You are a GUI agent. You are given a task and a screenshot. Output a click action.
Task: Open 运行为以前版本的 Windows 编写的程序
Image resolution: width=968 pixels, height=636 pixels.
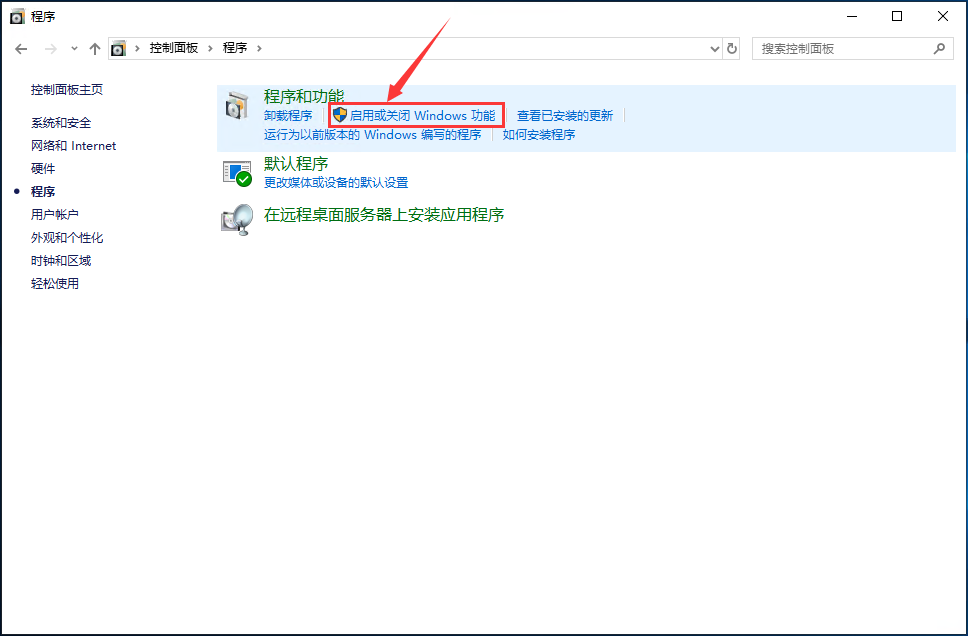coord(372,135)
